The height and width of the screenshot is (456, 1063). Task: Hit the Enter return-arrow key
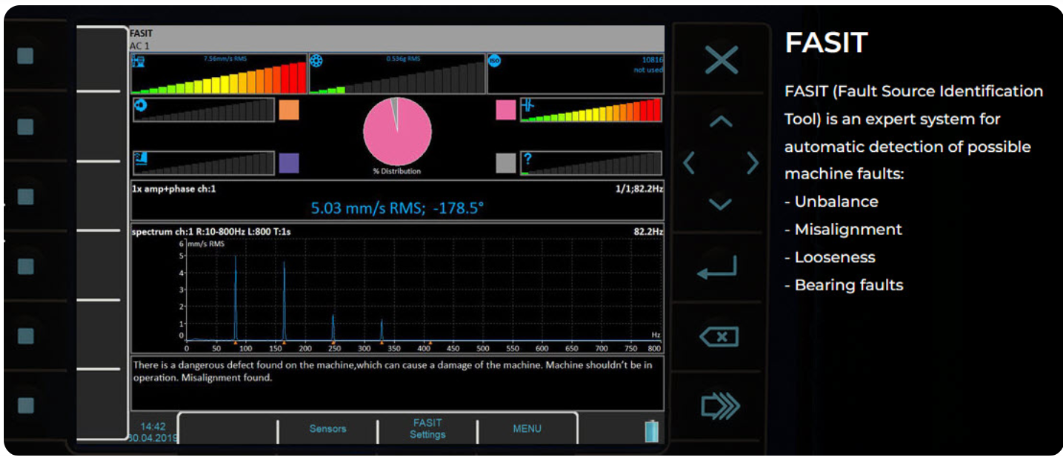point(717,268)
